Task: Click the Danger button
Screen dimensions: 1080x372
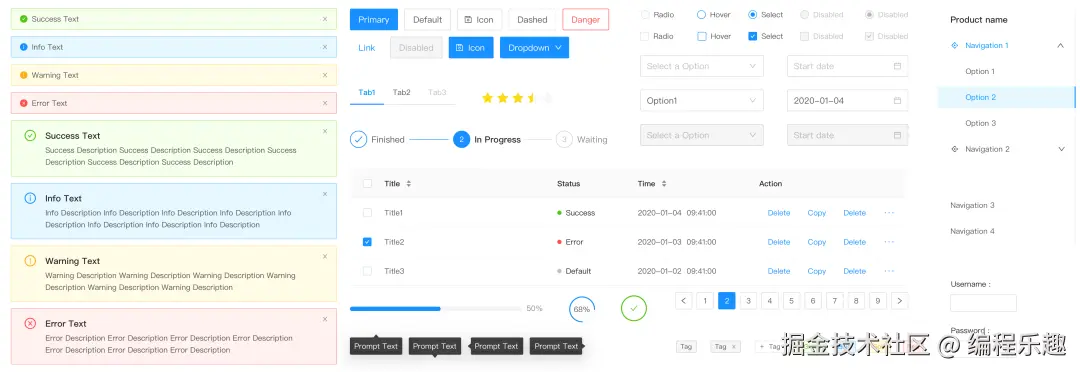Action: pyautogui.click(x=585, y=19)
